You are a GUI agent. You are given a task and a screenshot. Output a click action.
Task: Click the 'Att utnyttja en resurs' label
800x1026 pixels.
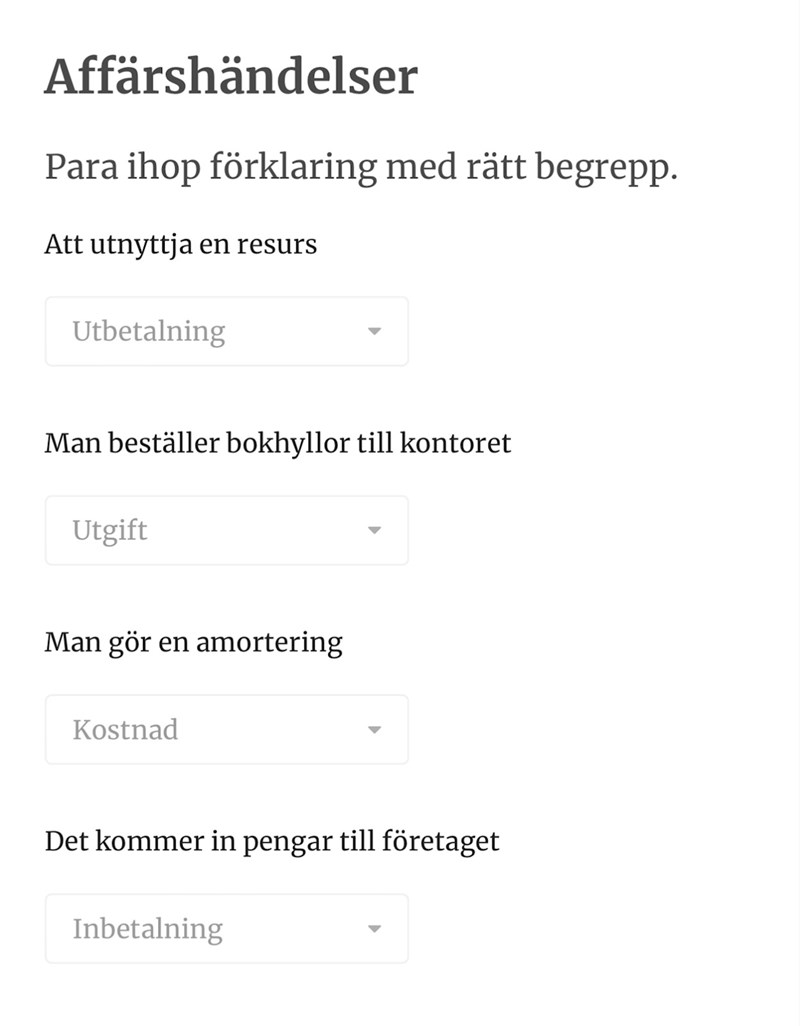[181, 244]
